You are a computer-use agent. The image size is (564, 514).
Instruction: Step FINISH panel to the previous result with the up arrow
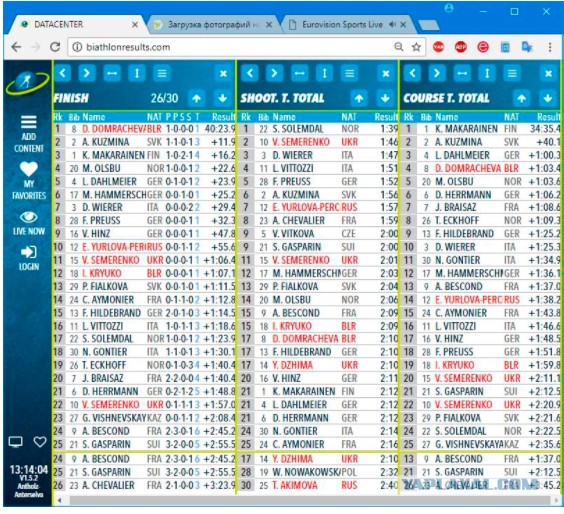[x=196, y=98]
